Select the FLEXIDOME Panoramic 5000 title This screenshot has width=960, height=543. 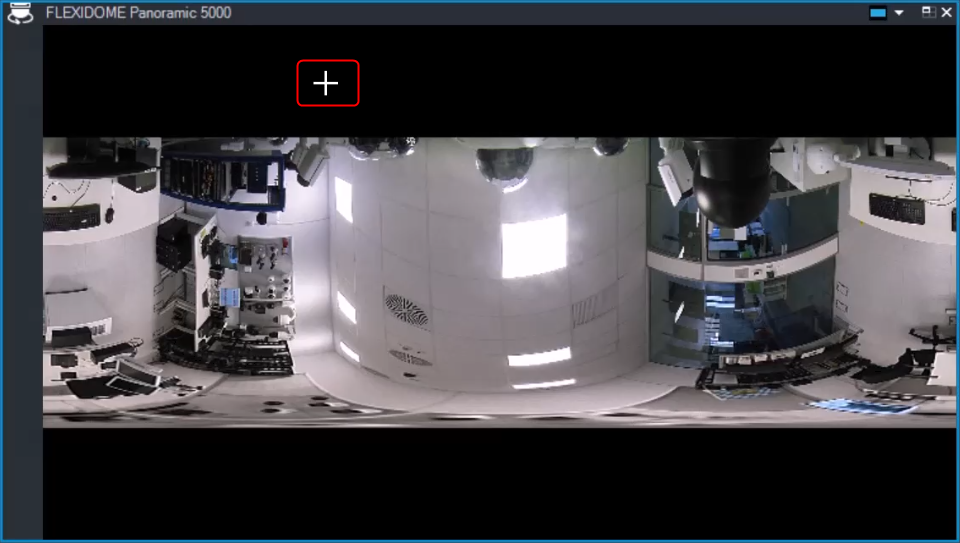pyautogui.click(x=138, y=13)
